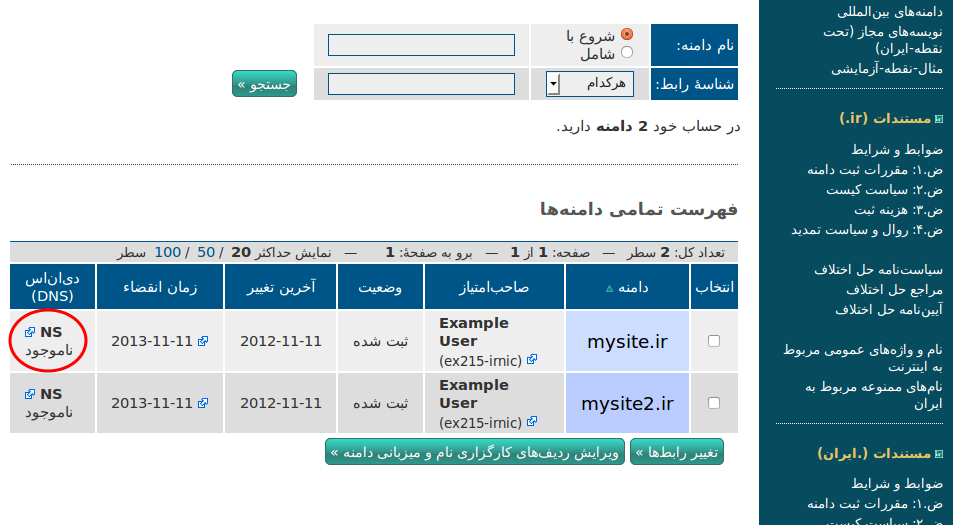Click ex215-irnic holder icon in mysite2.ir row
The width and height of the screenshot is (953, 525).
[x=532, y=422]
